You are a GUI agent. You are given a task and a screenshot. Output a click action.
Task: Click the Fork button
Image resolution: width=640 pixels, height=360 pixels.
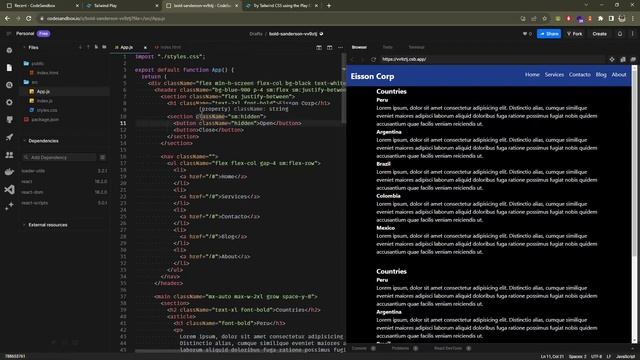pyautogui.click(x=575, y=34)
